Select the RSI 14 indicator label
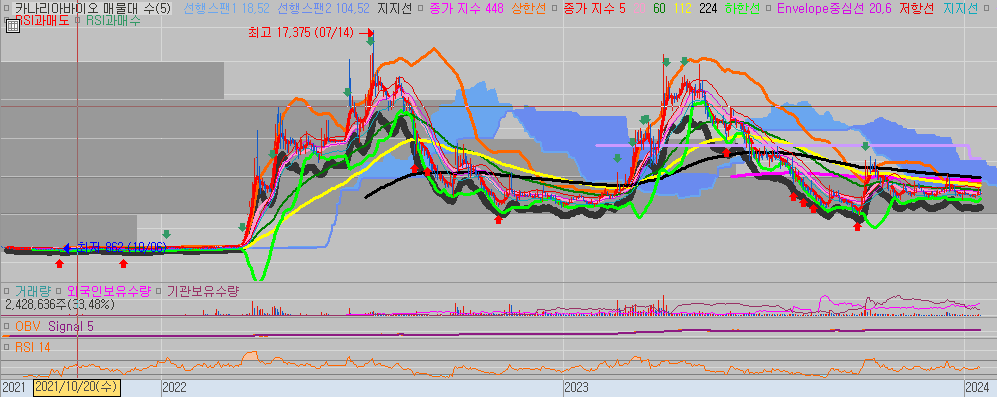The image size is (997, 397). point(32,347)
